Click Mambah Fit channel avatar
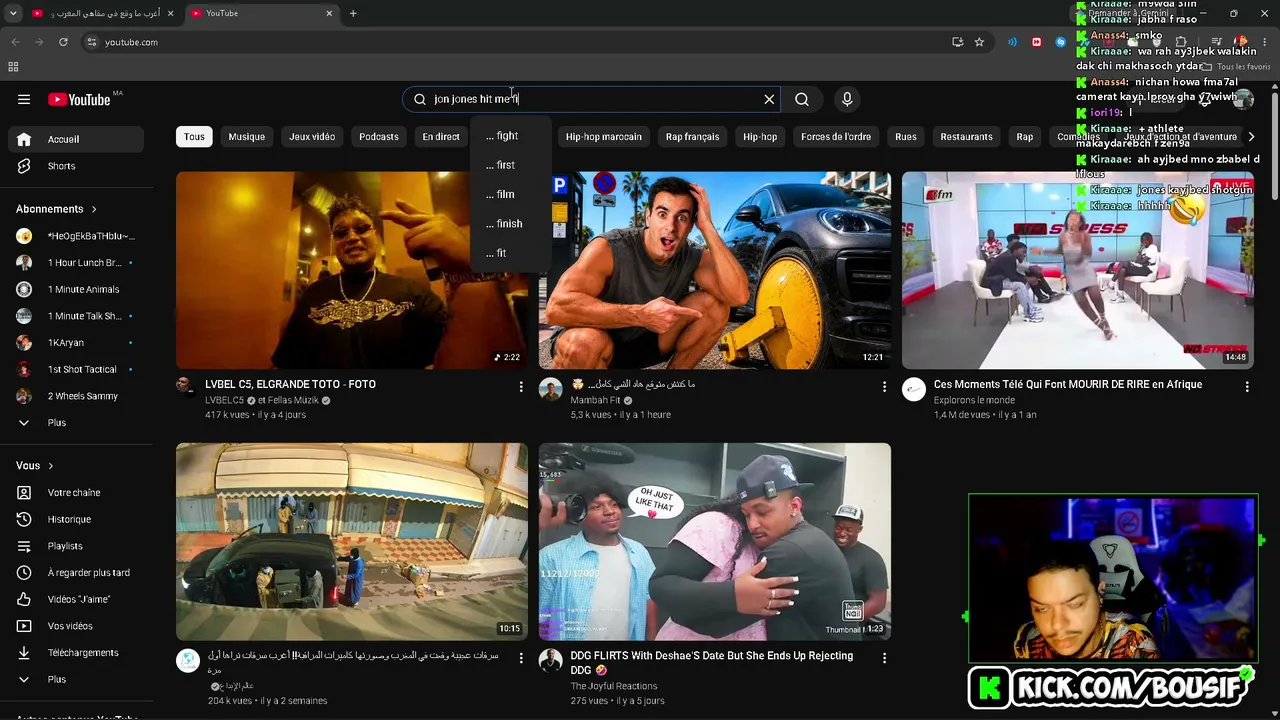This screenshot has width=1280, height=720. click(551, 389)
